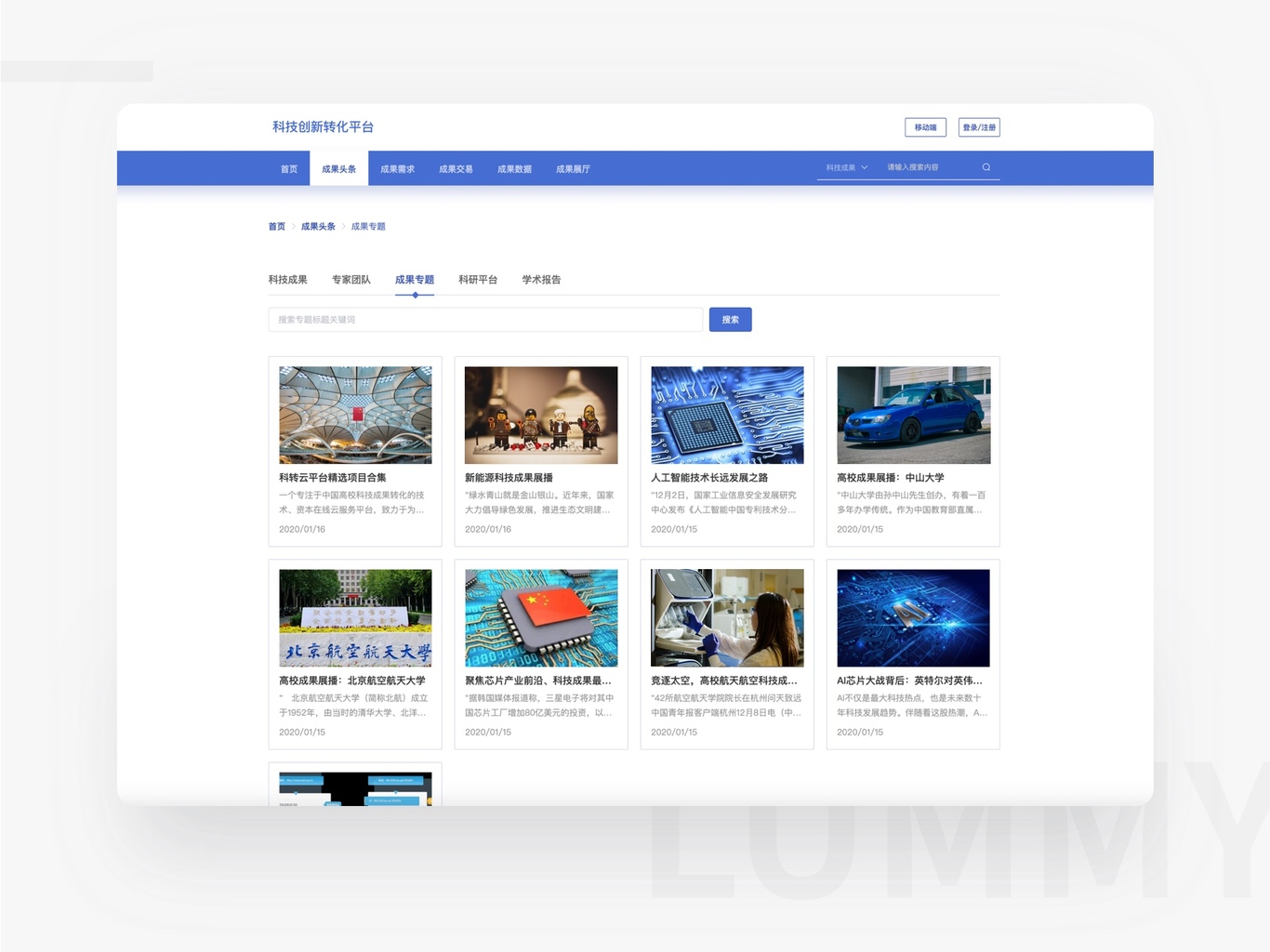Click the search magnifier icon in navbar
Screen dimensions: 1270x952
click(x=986, y=167)
